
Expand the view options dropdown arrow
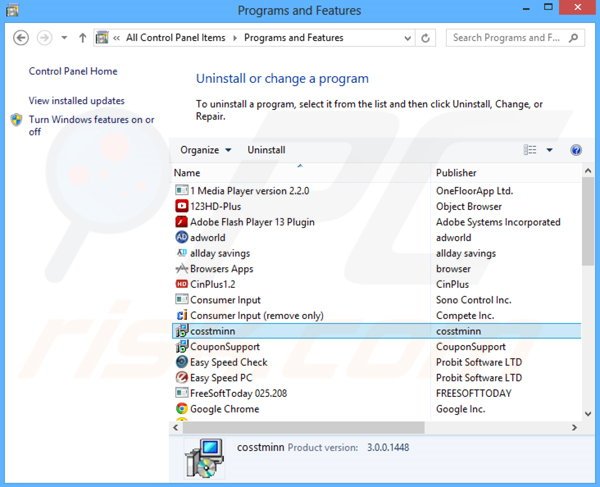549,150
